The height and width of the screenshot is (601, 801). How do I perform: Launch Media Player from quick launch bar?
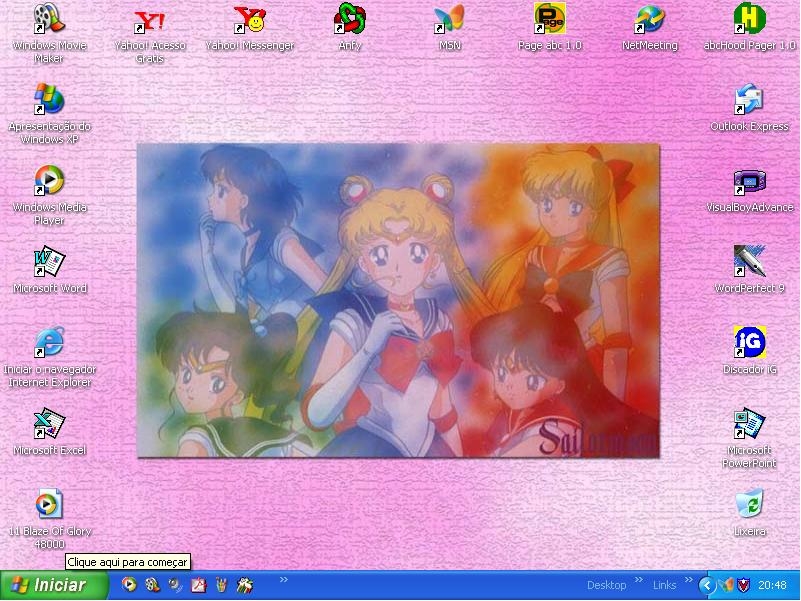(x=129, y=585)
